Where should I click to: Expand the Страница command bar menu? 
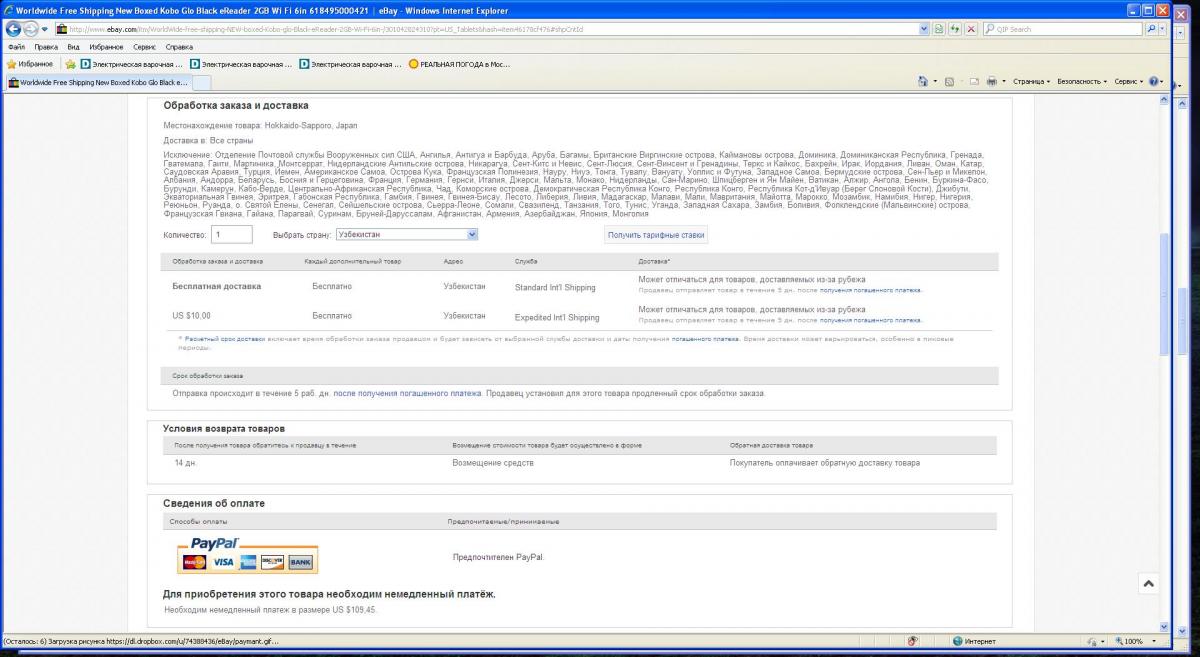coord(1030,81)
